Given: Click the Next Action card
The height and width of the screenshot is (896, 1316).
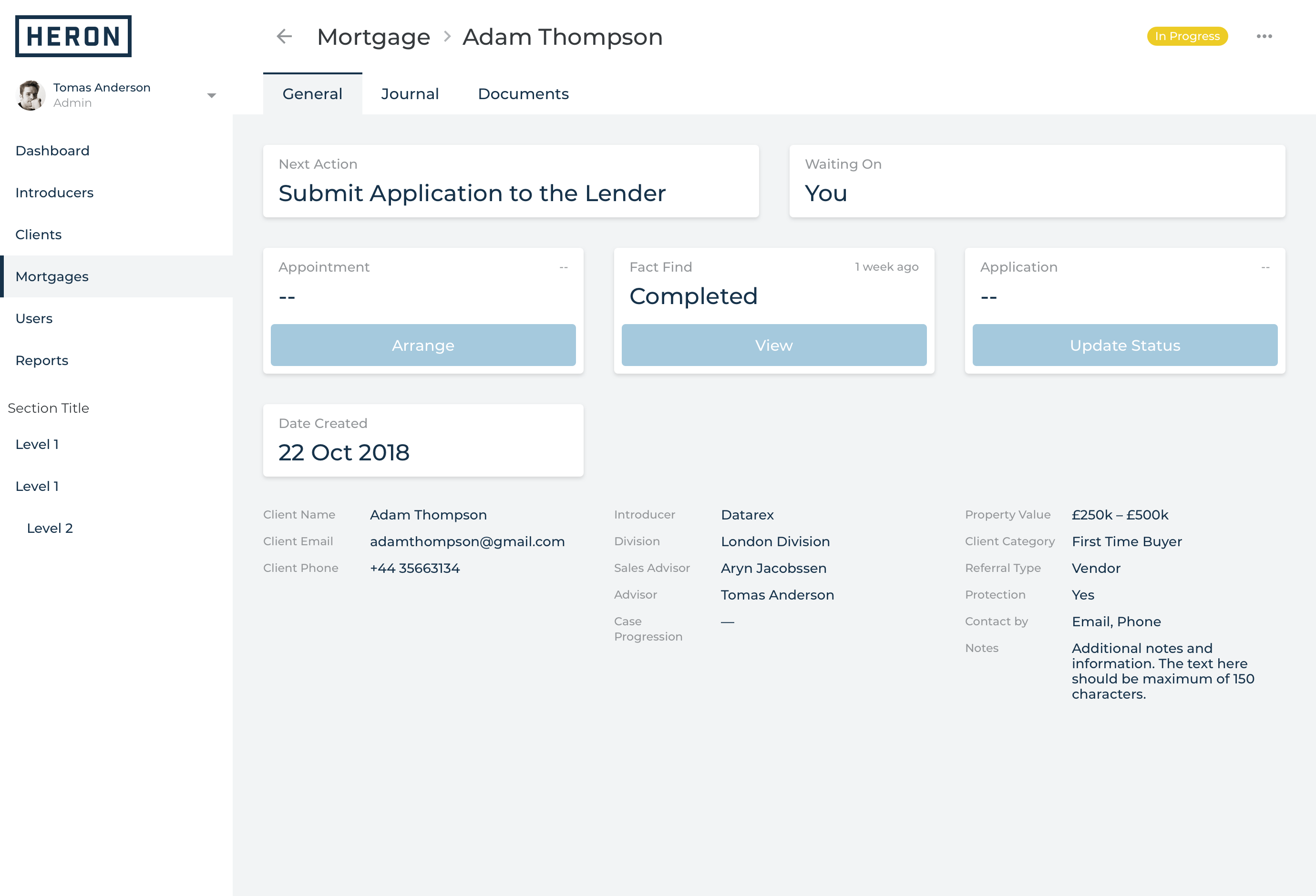Looking at the screenshot, I should click(x=511, y=181).
